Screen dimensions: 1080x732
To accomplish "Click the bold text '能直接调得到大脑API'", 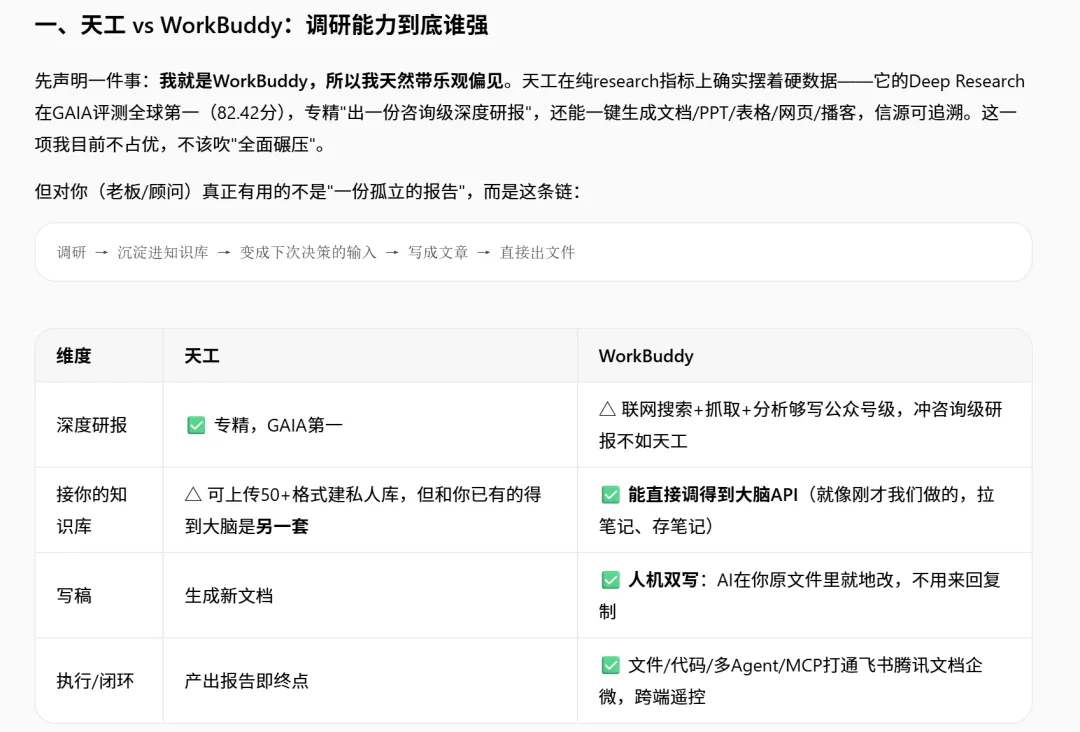I will tap(713, 494).
